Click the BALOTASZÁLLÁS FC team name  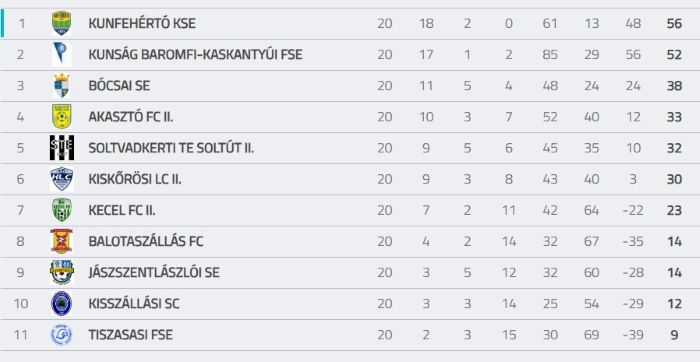point(146,241)
